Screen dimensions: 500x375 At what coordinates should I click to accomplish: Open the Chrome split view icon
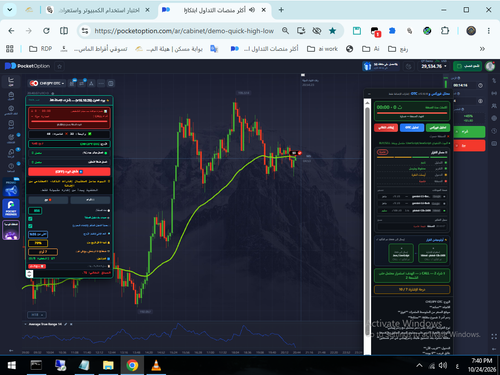pos(64,31)
